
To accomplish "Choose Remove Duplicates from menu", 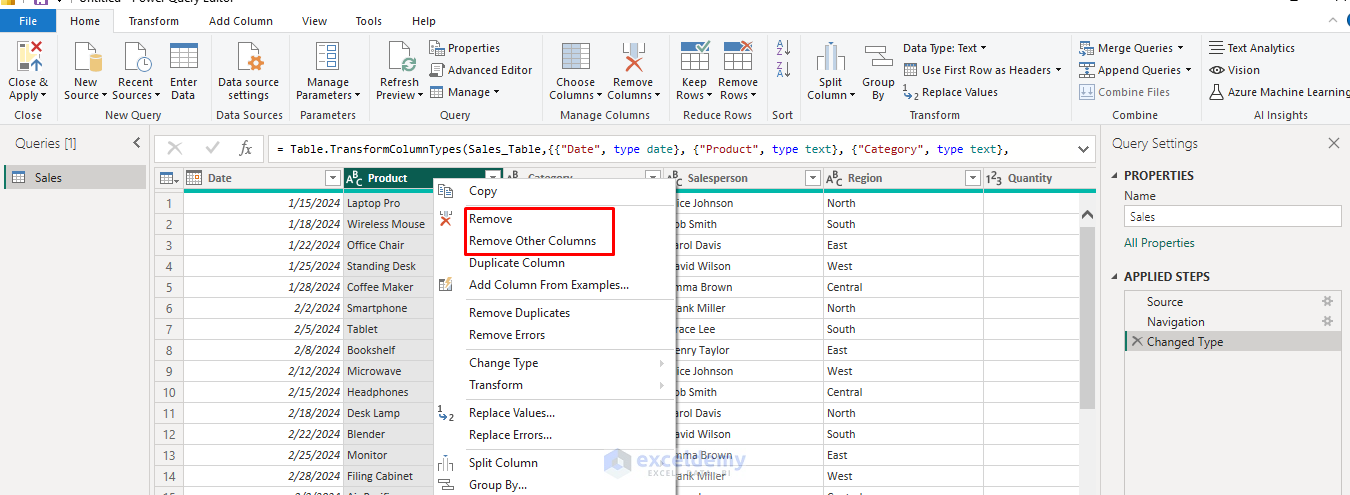I will point(519,313).
